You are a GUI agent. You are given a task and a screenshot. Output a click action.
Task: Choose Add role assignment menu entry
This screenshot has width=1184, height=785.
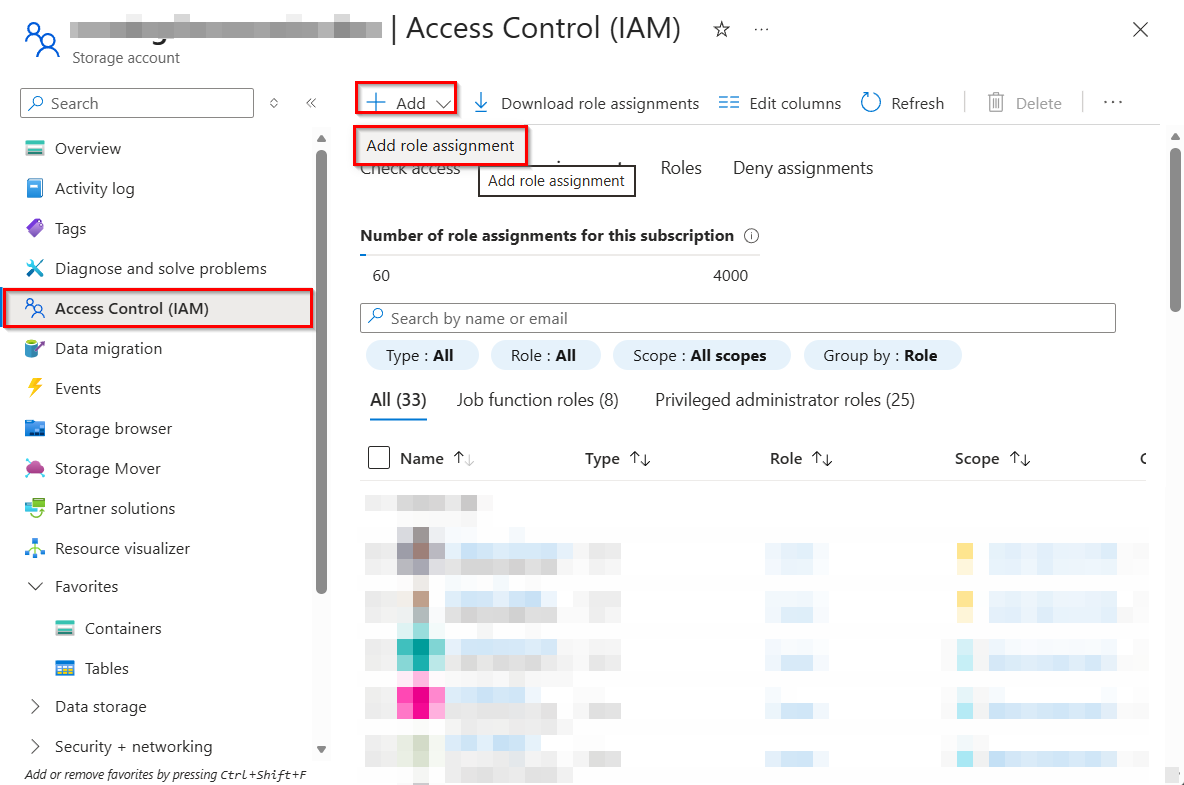point(440,146)
